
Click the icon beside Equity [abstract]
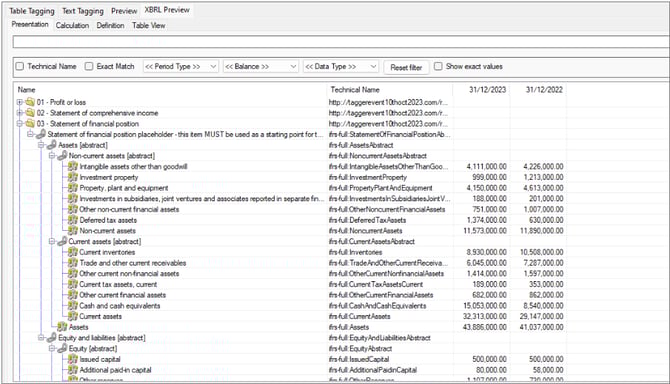[x=62, y=348]
